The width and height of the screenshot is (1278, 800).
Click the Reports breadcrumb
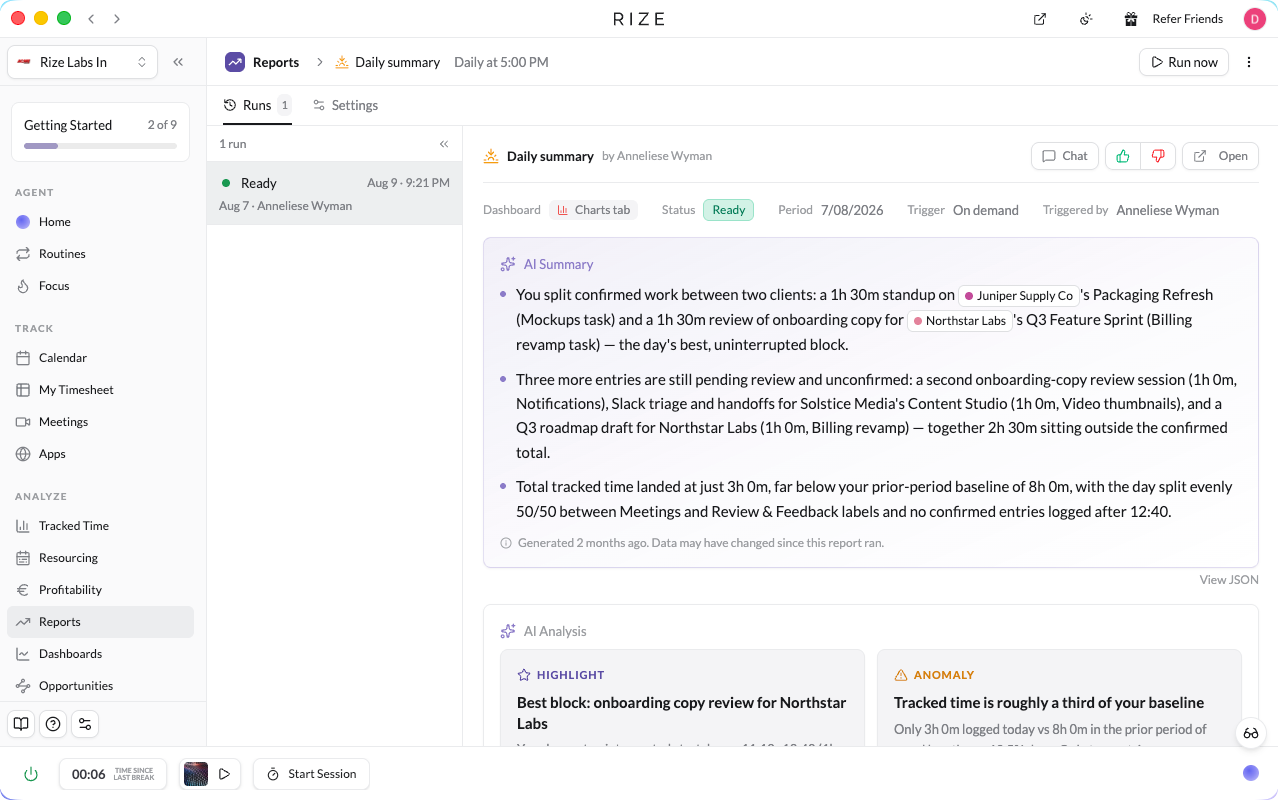point(263,62)
